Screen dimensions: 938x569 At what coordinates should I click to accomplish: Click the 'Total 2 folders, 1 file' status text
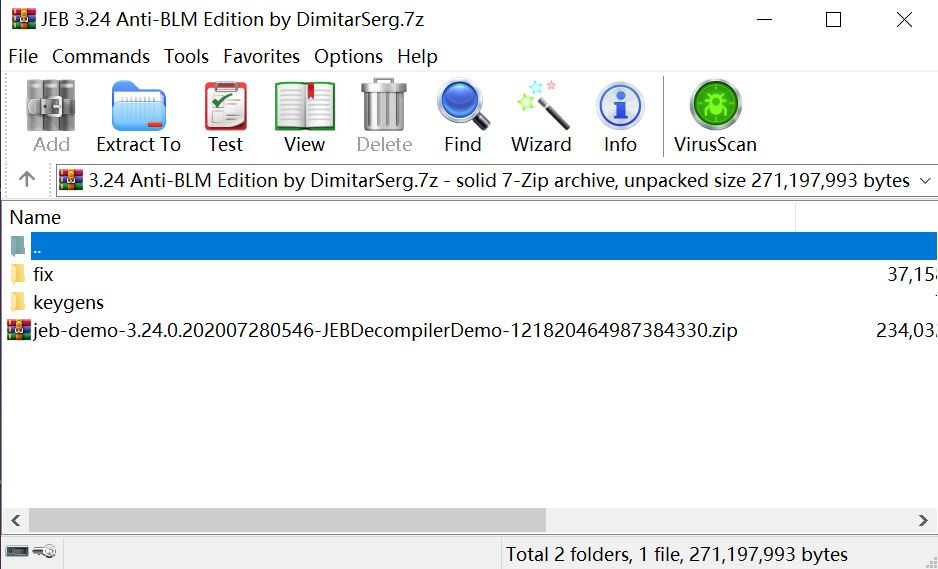click(x=677, y=554)
